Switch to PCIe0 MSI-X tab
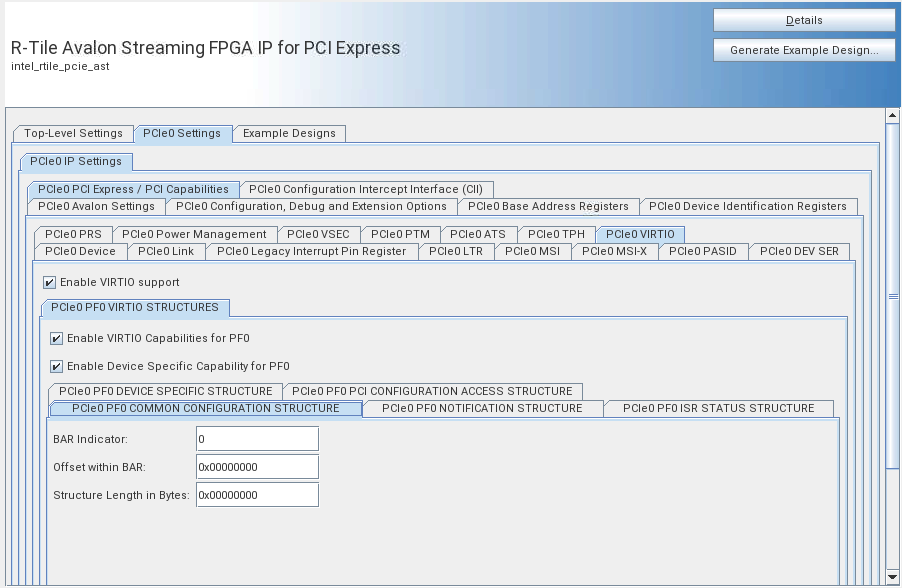The height and width of the screenshot is (588, 902). 614,251
